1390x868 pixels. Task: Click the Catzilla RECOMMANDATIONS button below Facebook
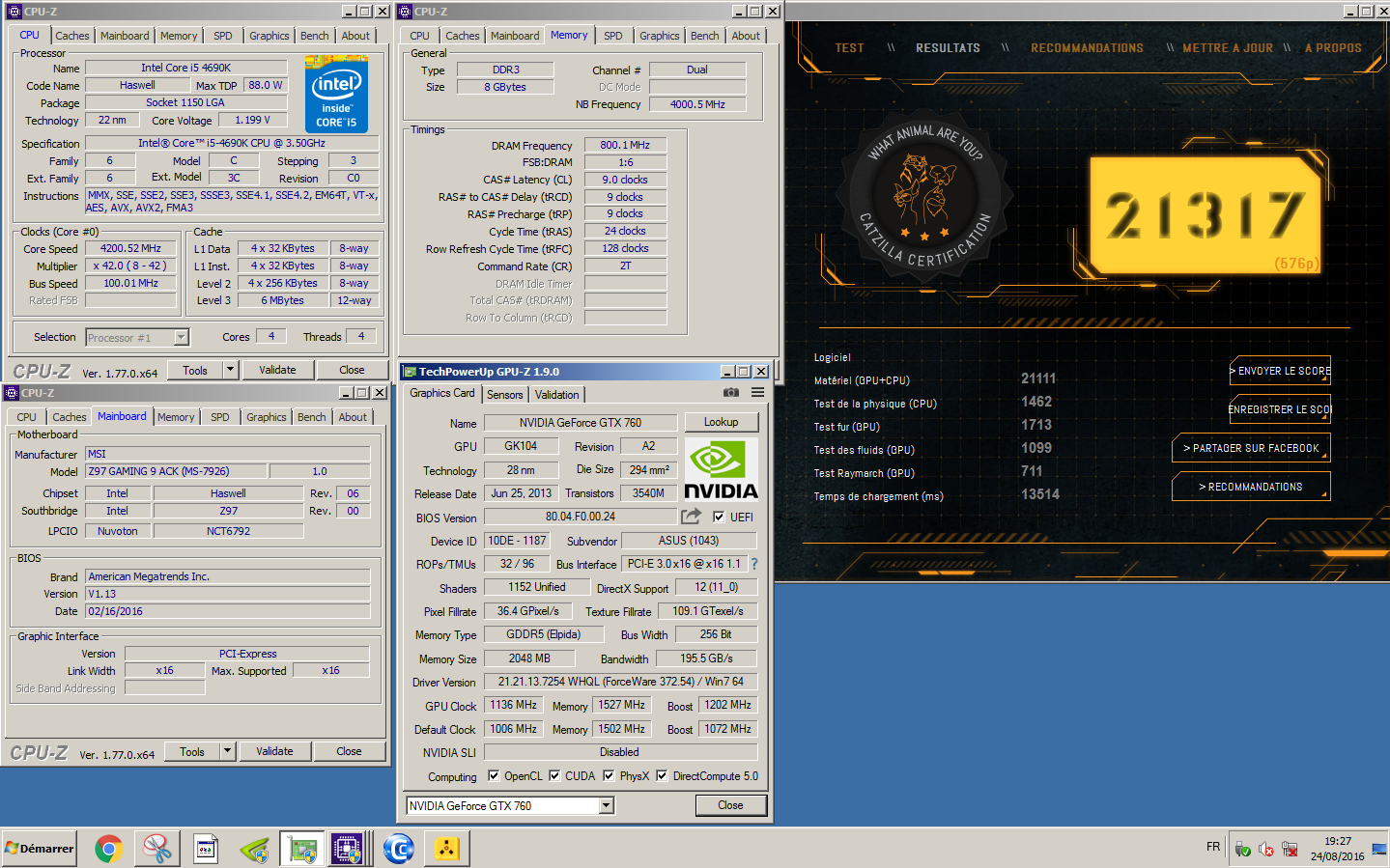point(1251,487)
